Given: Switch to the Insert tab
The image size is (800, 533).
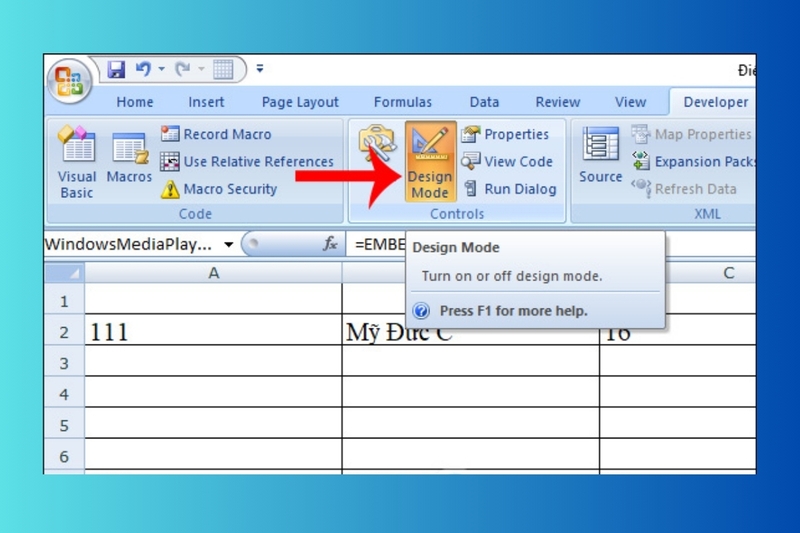Looking at the screenshot, I should click(x=206, y=102).
